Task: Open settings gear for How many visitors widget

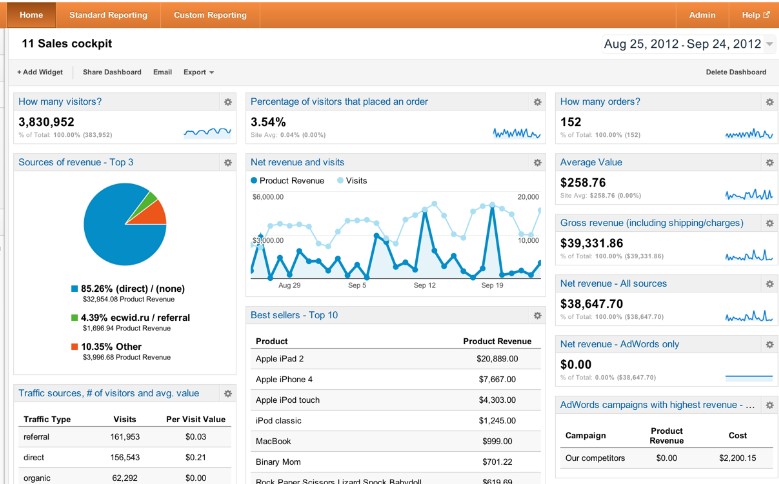Action: [227, 102]
